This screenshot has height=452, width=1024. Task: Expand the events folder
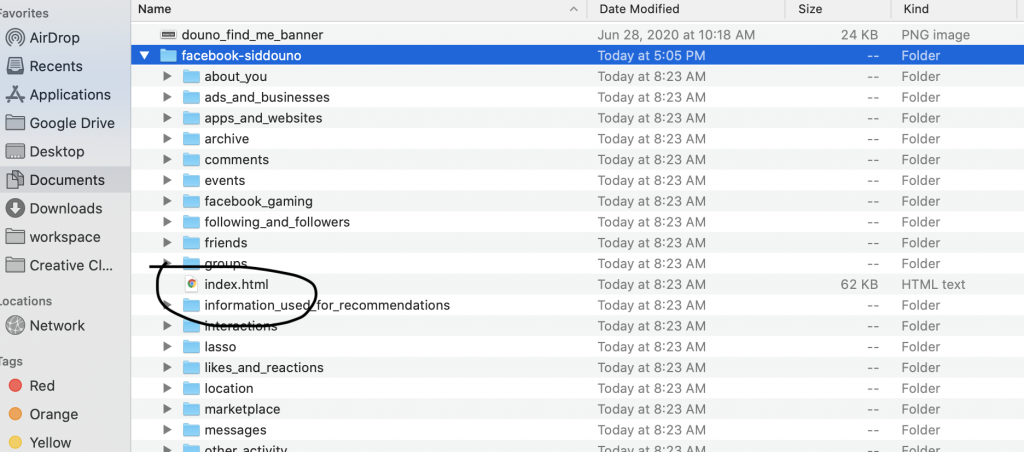[167, 180]
